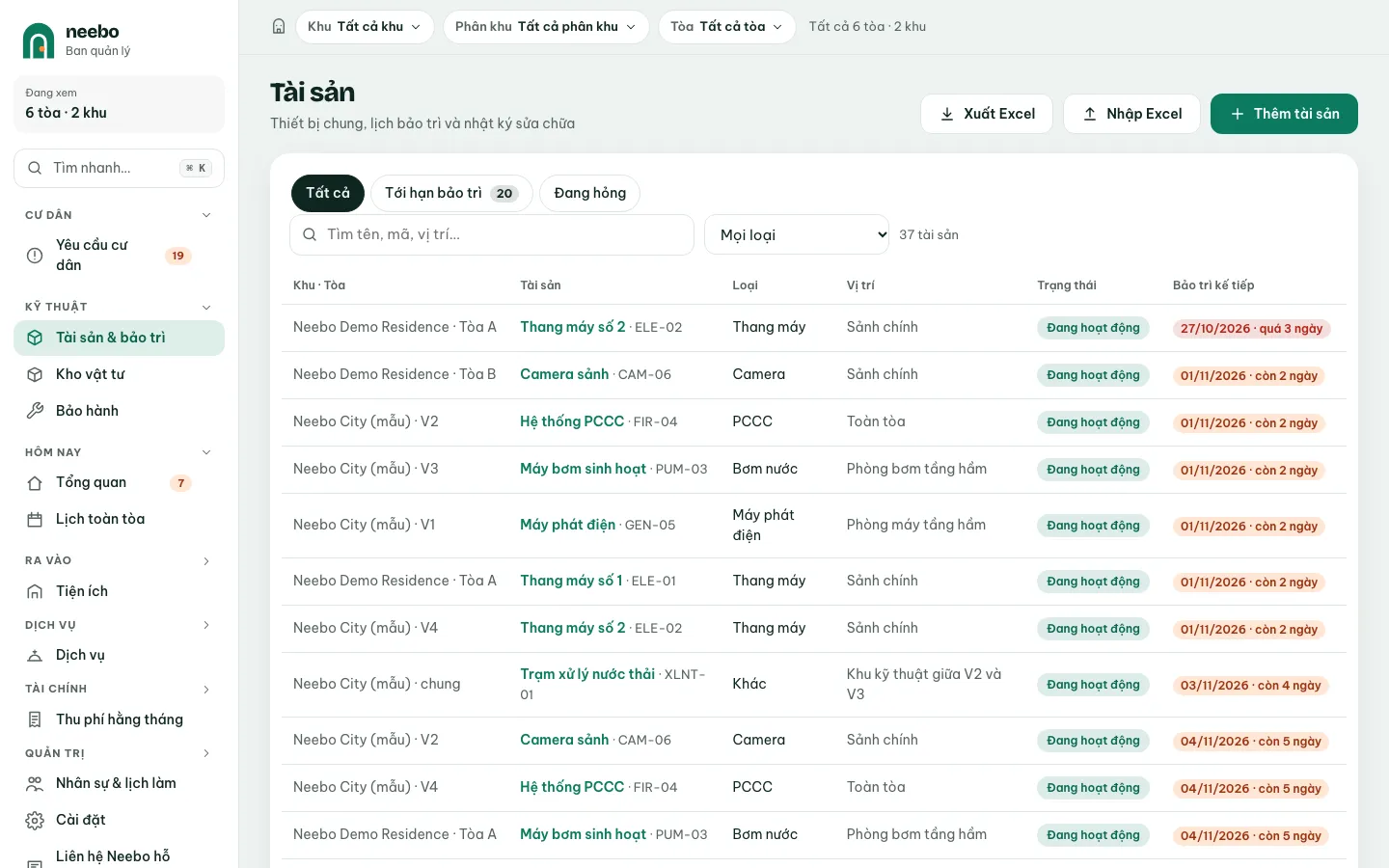The height and width of the screenshot is (868, 1389).
Task: Click the Cài đặt gear icon
Action: [35, 821]
